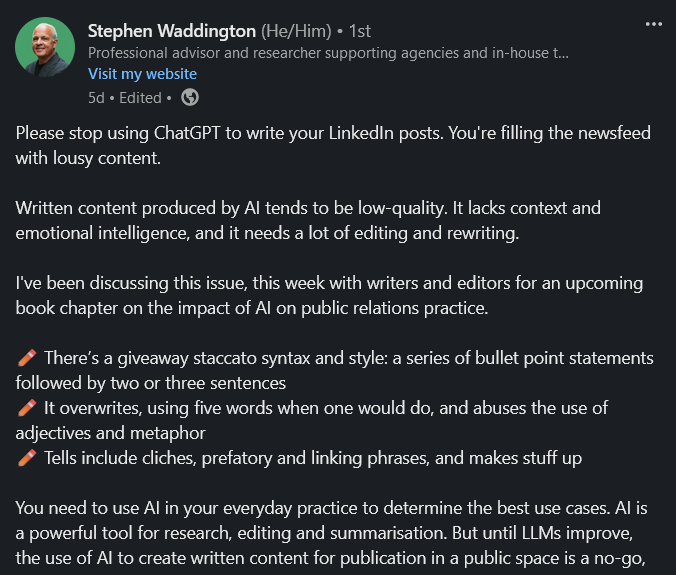
Task: Click the "I've been discussing this issue" paragraph
Action: [329, 295]
